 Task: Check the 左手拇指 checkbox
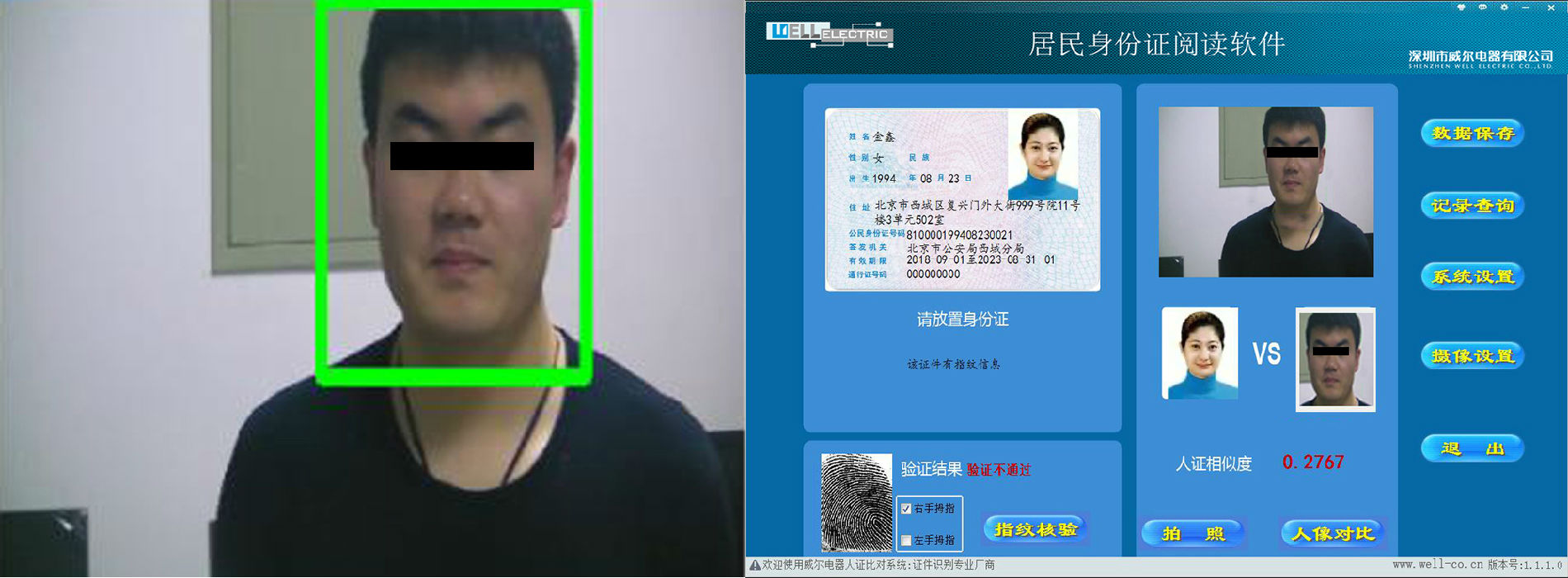pos(906,540)
